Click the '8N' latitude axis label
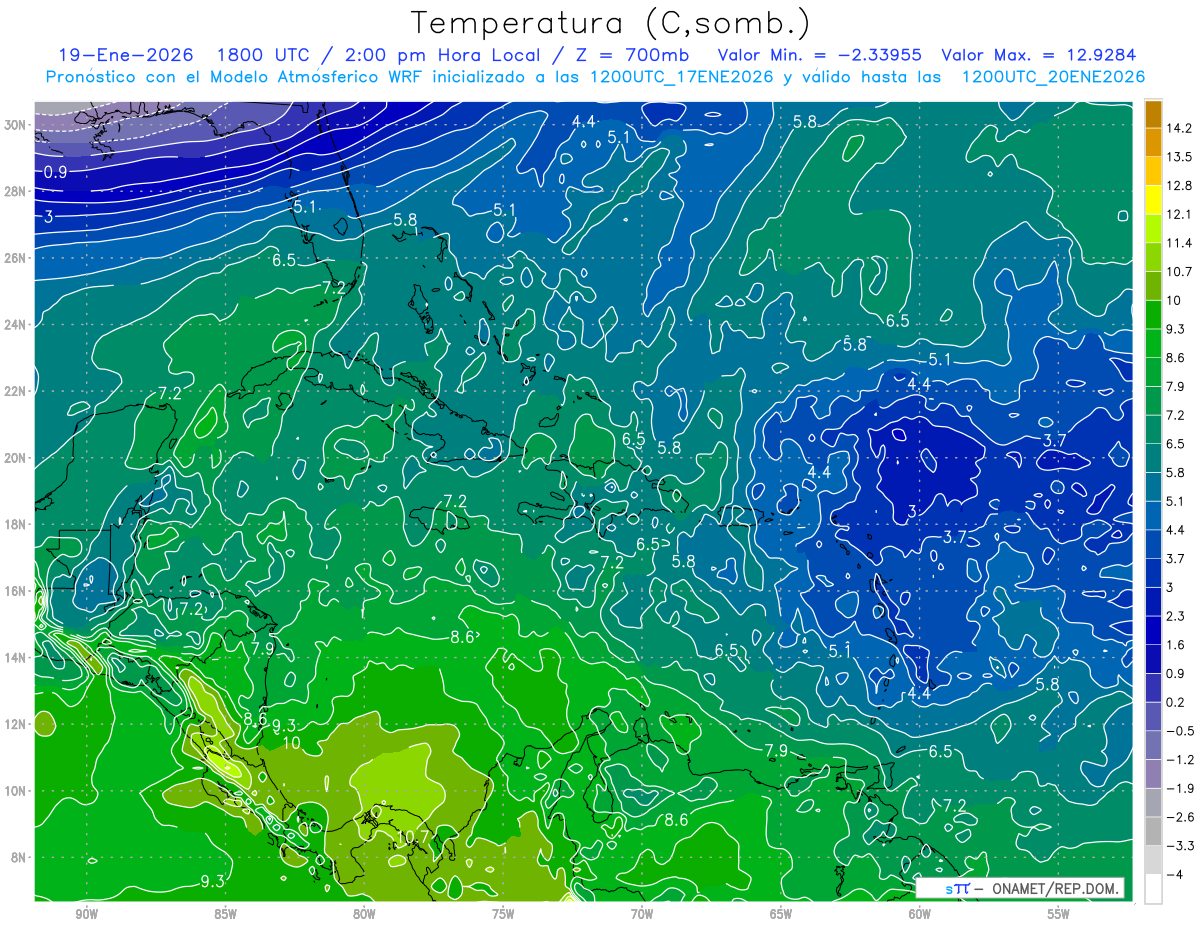 19,857
